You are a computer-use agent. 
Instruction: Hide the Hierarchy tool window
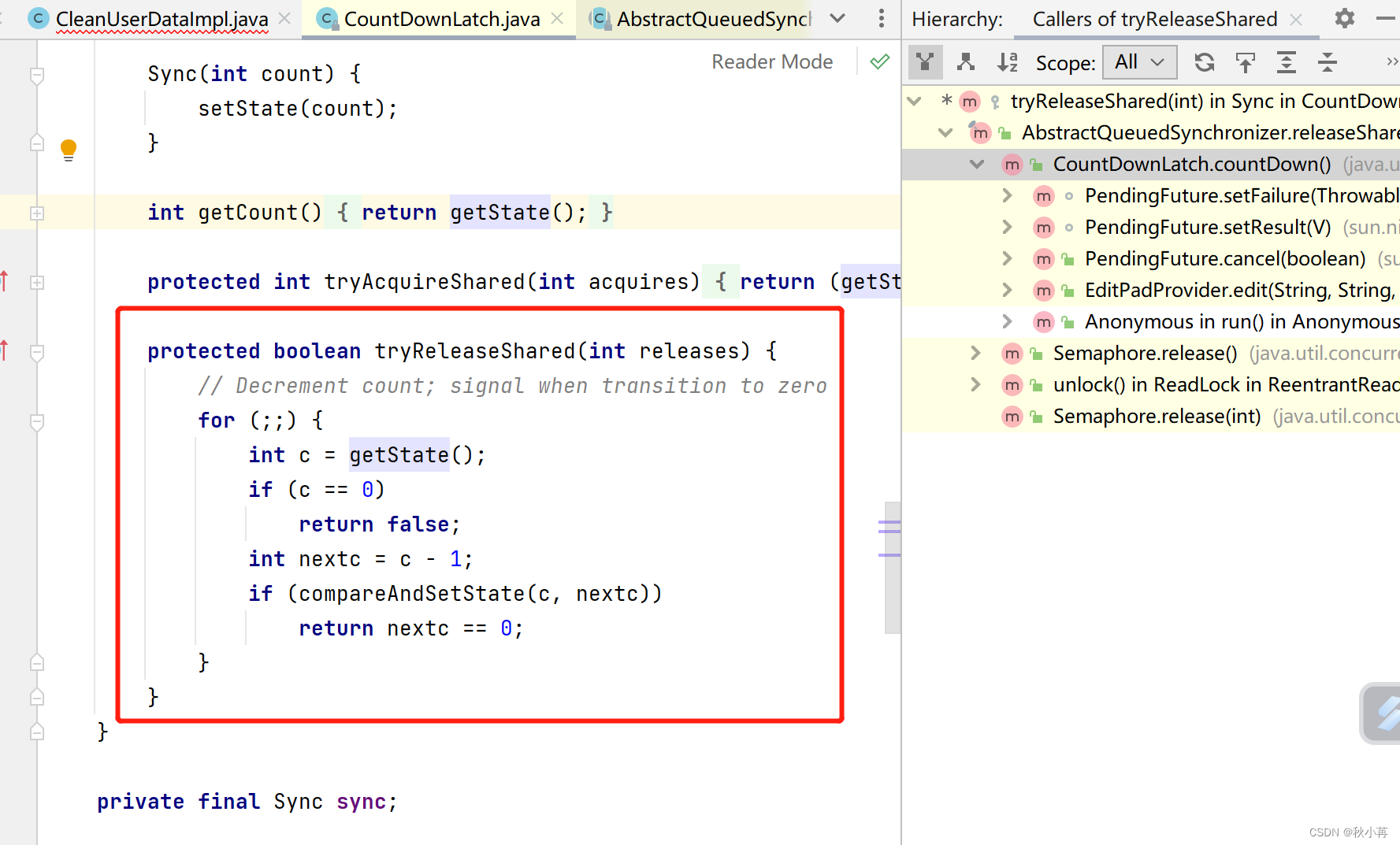point(1385,18)
